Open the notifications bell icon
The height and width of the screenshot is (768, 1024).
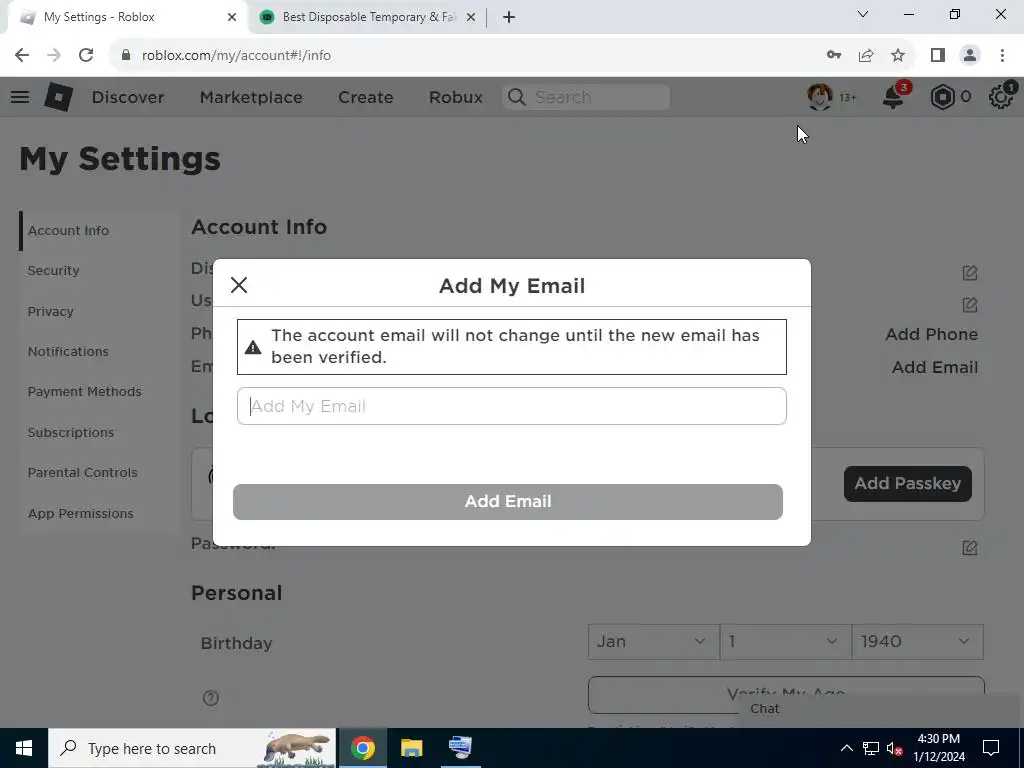point(893,97)
